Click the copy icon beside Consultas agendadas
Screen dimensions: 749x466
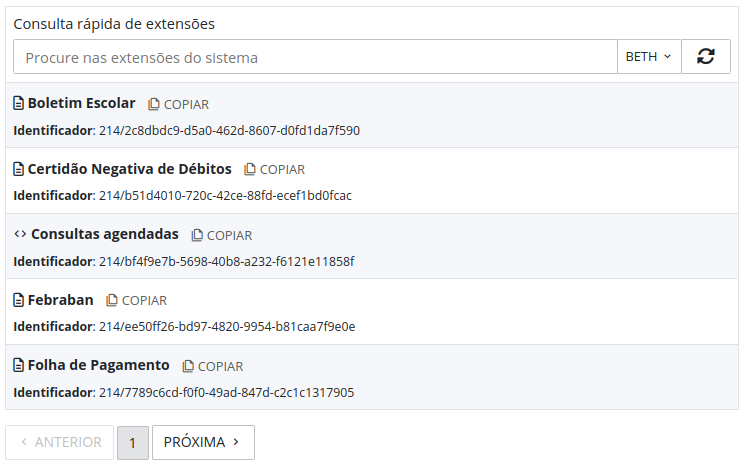tap(197, 235)
